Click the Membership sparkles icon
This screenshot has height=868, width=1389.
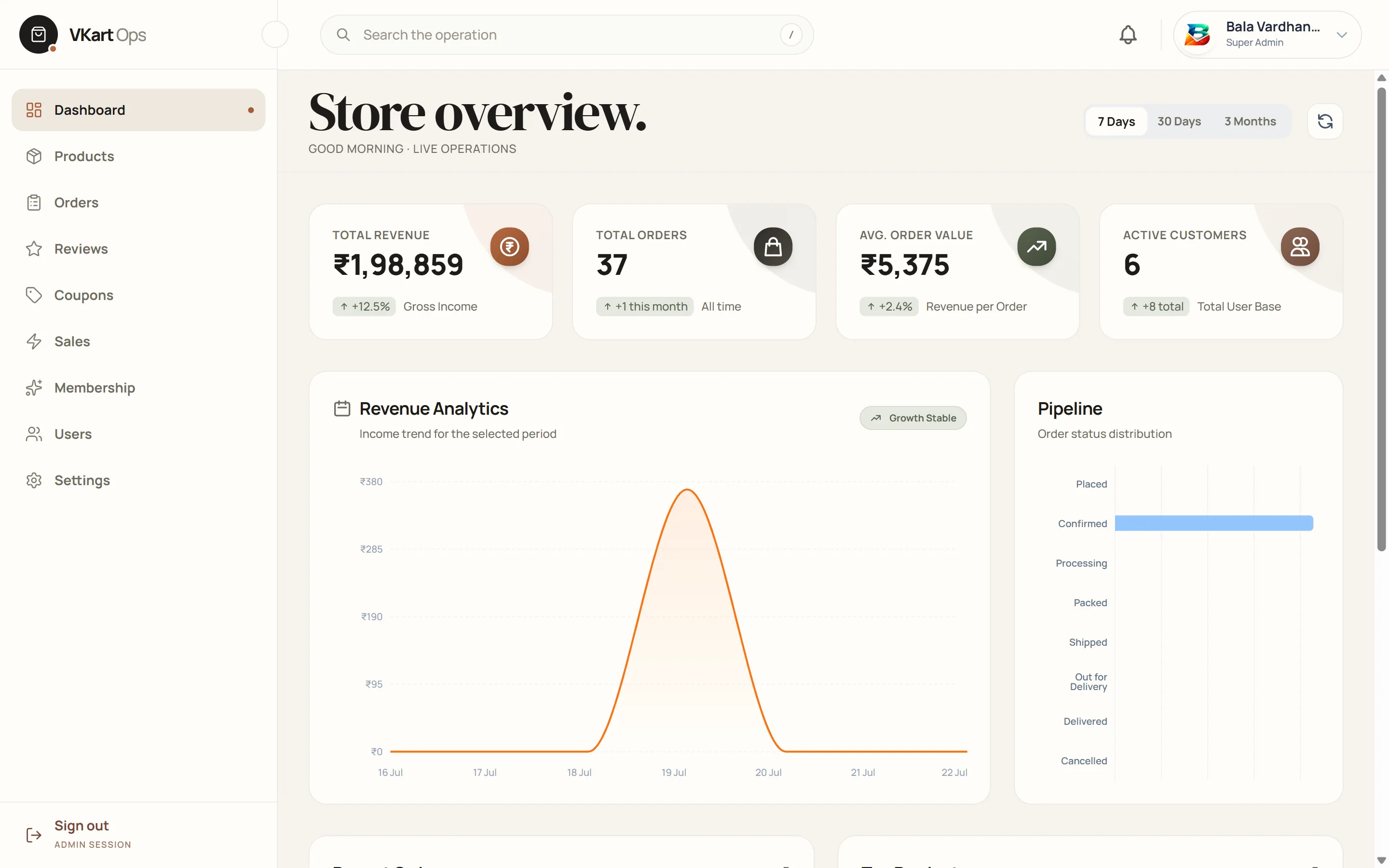(x=34, y=388)
